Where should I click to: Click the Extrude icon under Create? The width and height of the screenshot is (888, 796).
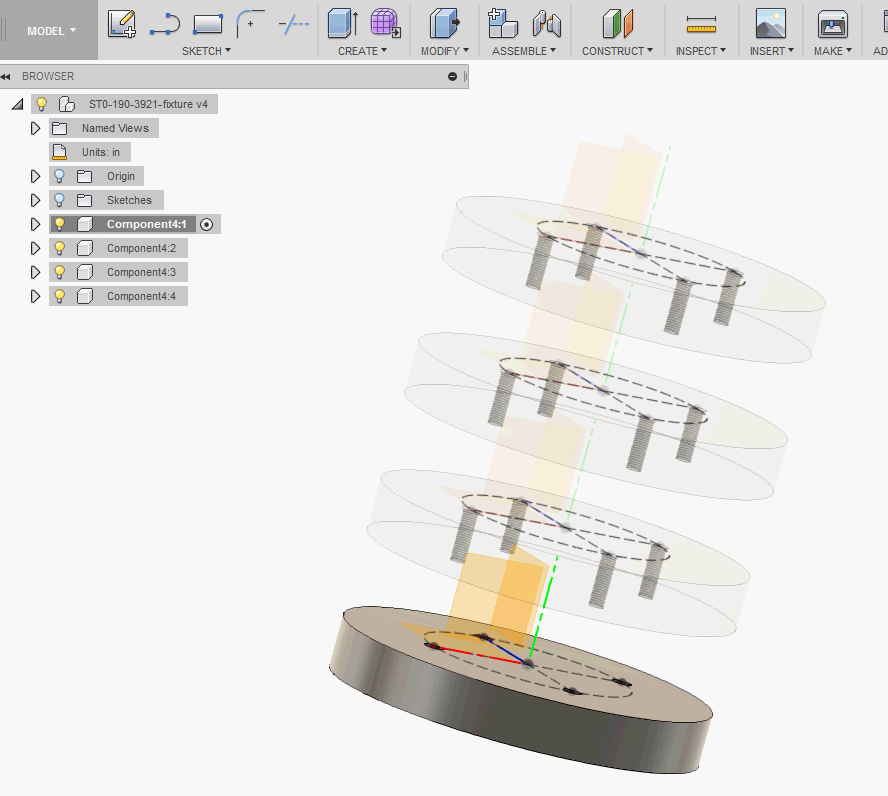(343, 24)
